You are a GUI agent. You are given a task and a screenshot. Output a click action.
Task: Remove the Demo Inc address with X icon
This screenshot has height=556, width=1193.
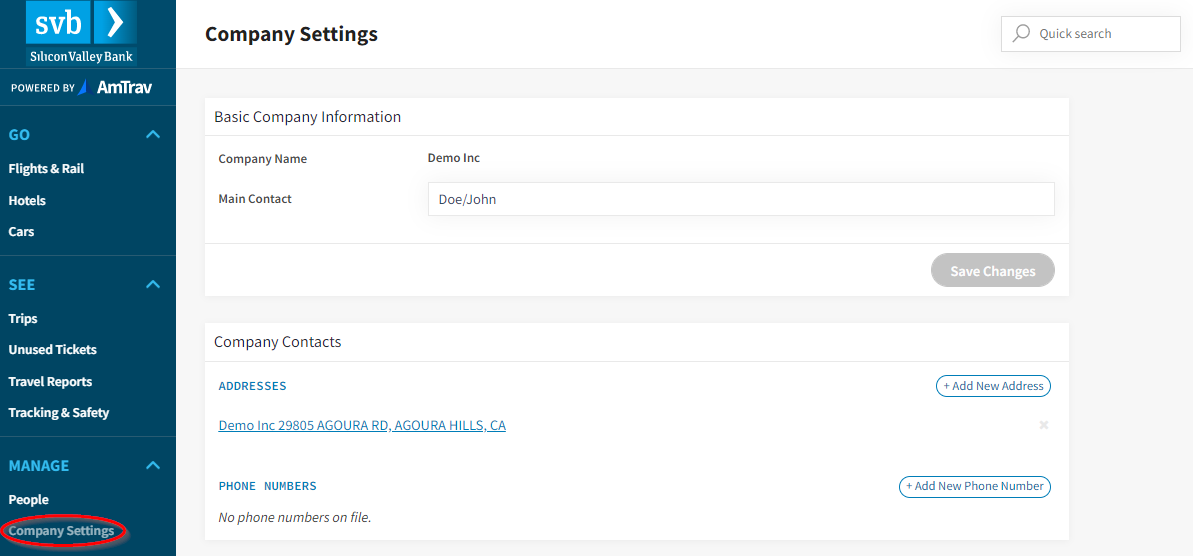(x=1043, y=425)
